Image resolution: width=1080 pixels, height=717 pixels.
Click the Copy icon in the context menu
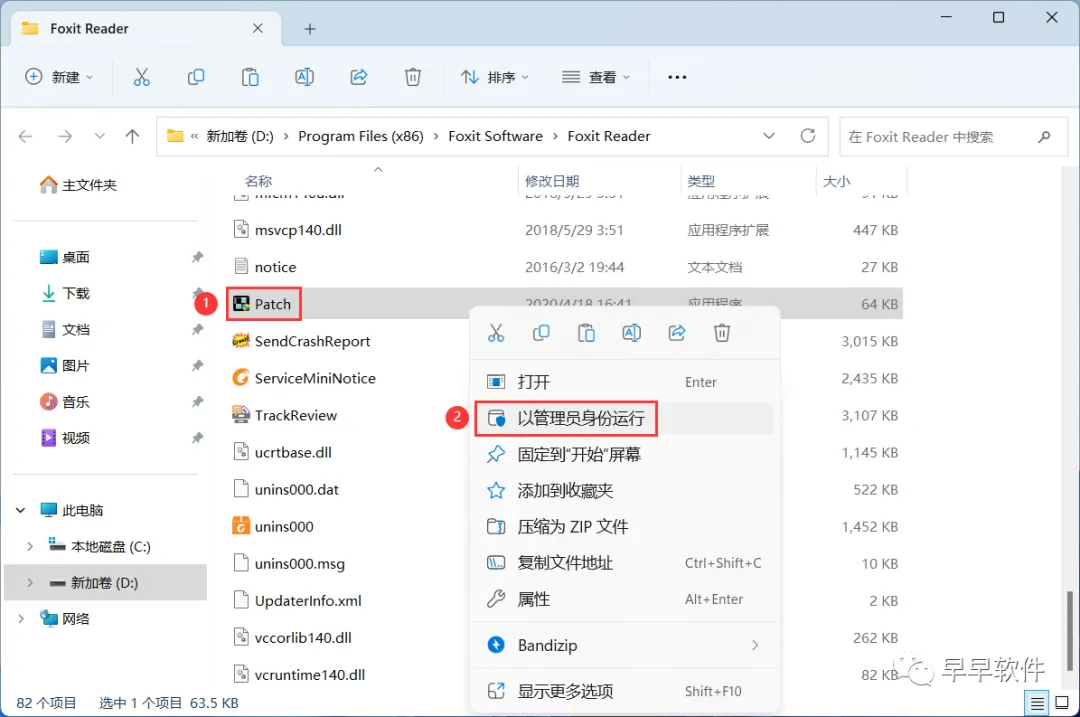coord(541,333)
